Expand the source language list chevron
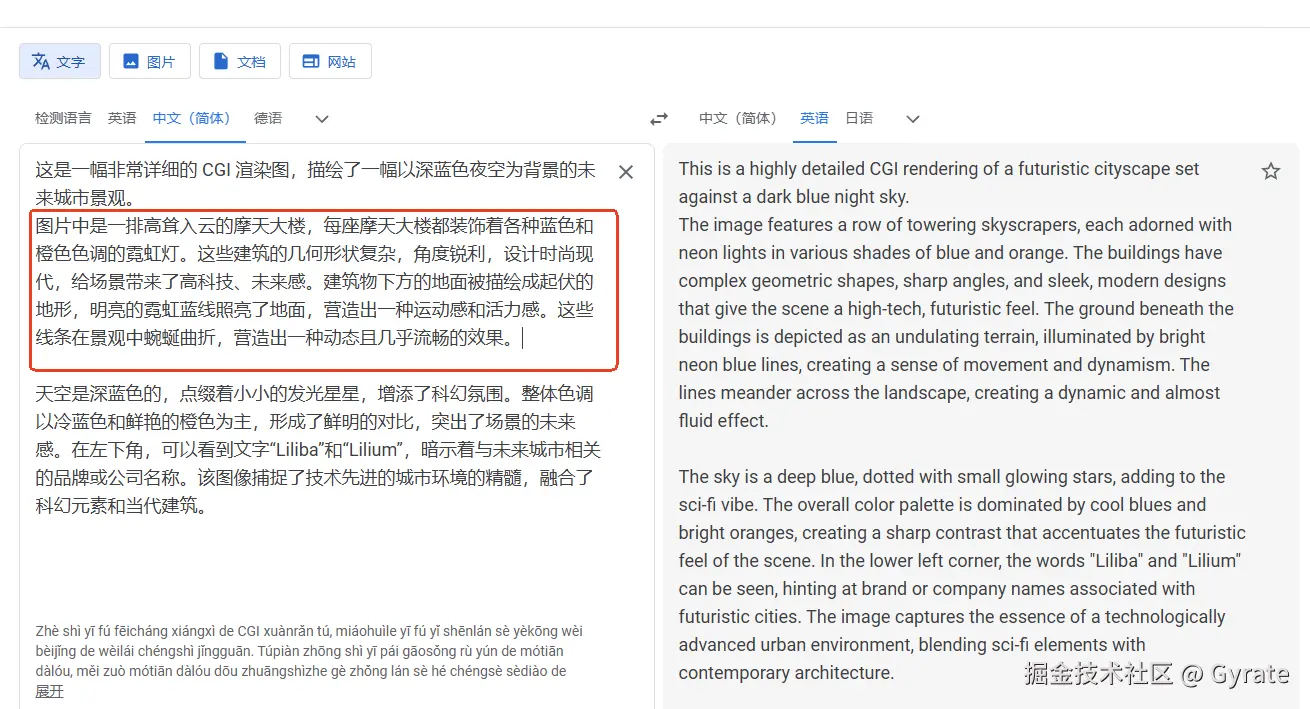This screenshot has height=709, width=1310. point(322,119)
